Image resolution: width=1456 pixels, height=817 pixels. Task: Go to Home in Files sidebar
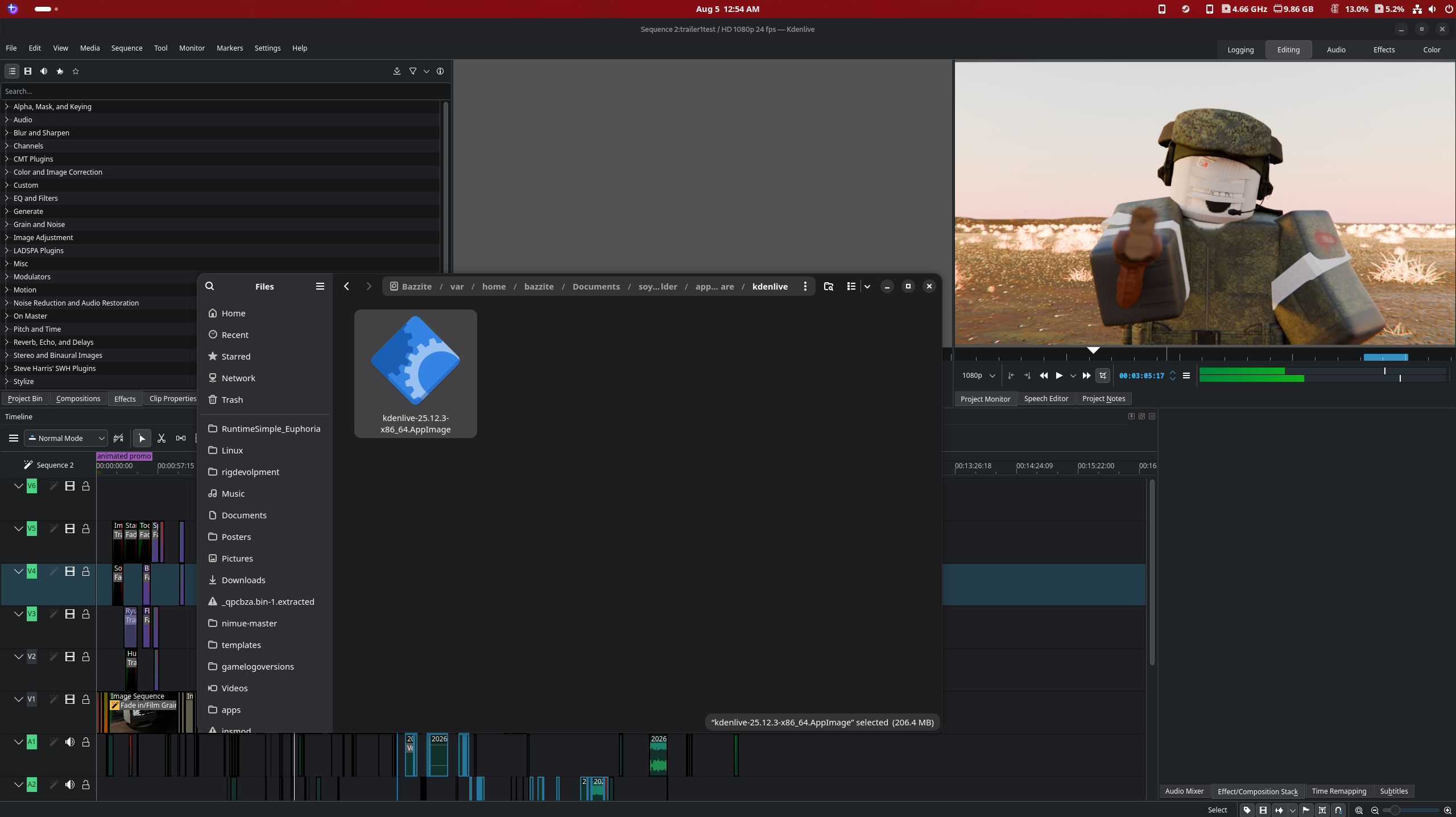265,313
